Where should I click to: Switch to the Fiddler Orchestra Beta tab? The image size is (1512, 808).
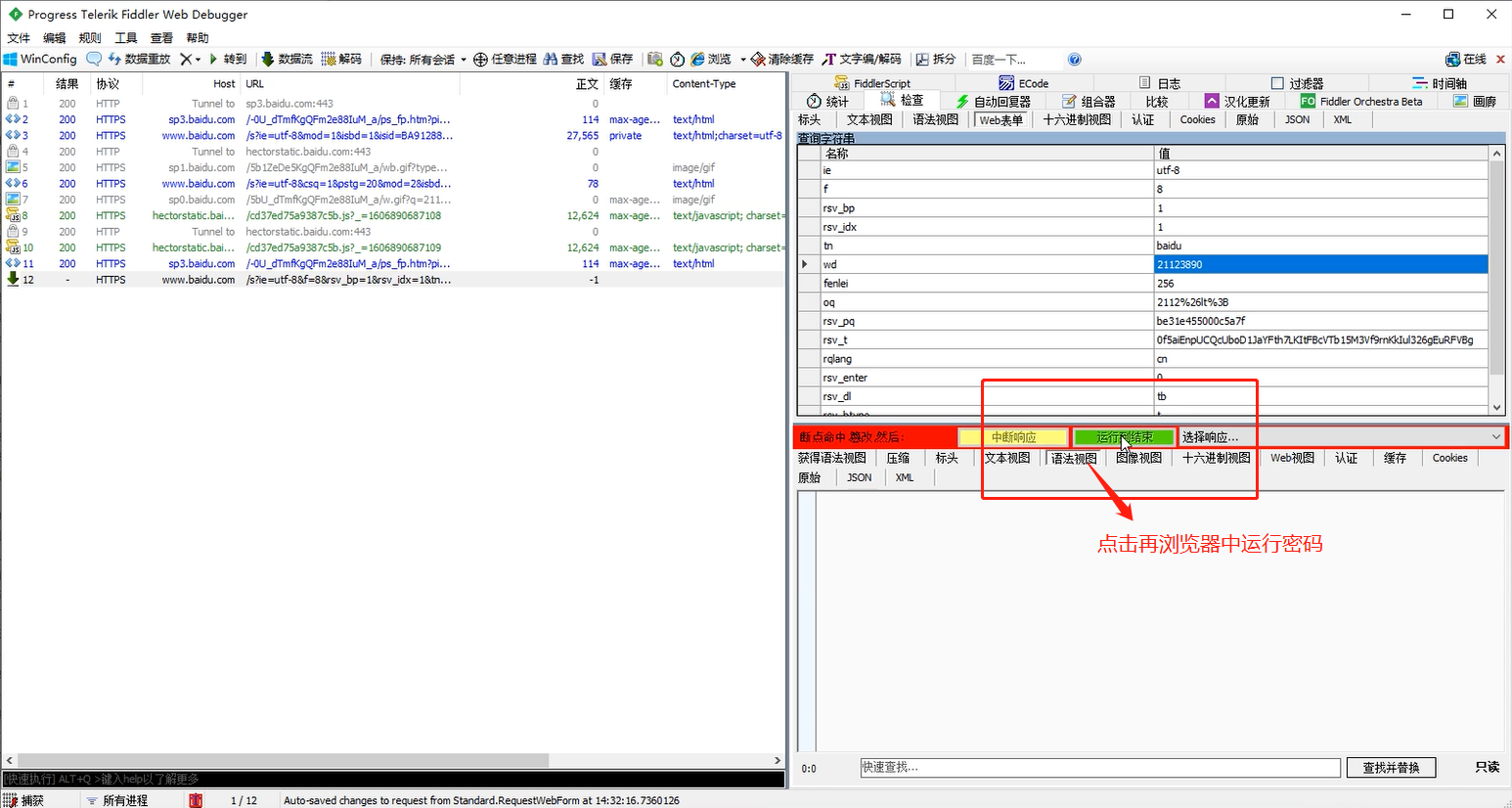tap(1361, 101)
